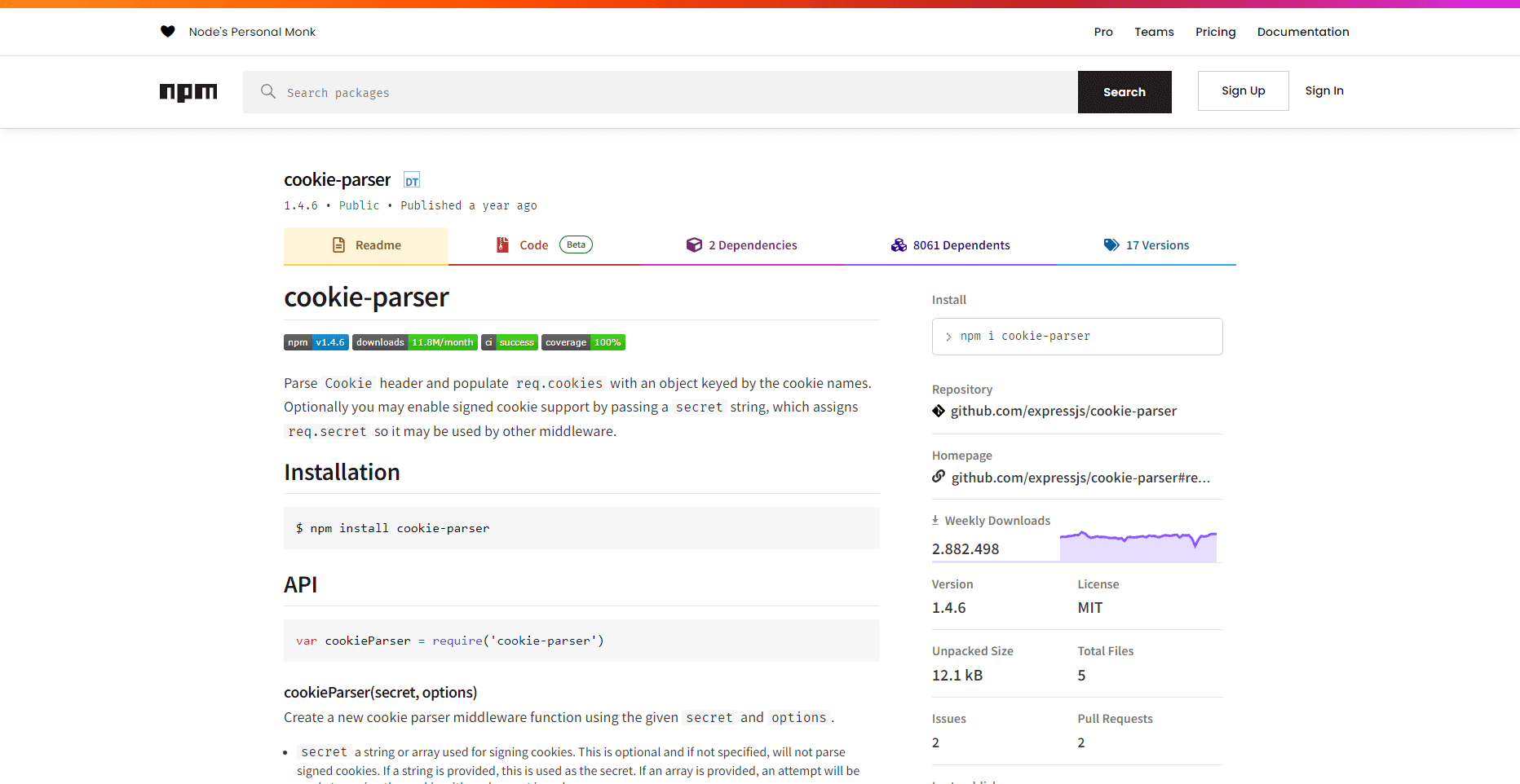
Task: Open the 8061 Dependents tab
Action: [x=950, y=245]
